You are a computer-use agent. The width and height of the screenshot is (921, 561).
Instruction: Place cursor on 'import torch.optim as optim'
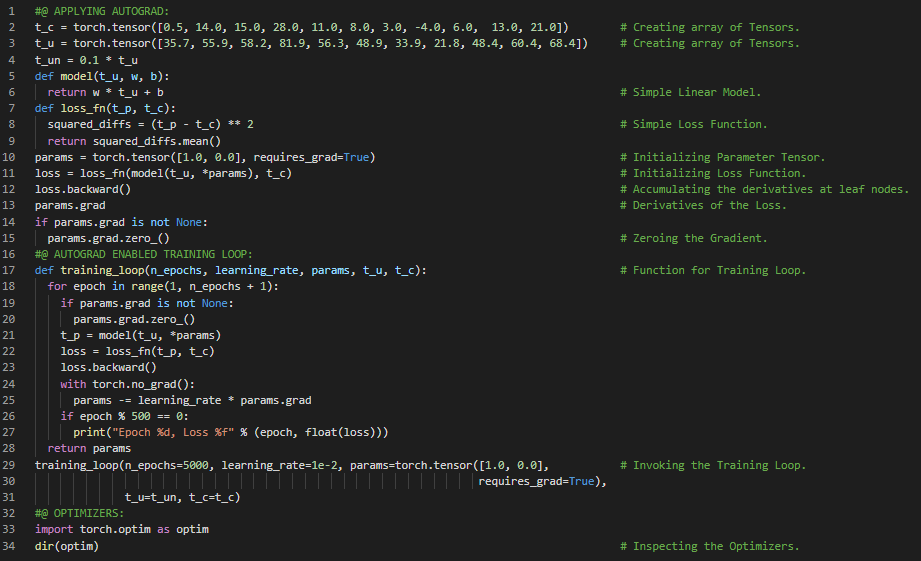click(122, 530)
